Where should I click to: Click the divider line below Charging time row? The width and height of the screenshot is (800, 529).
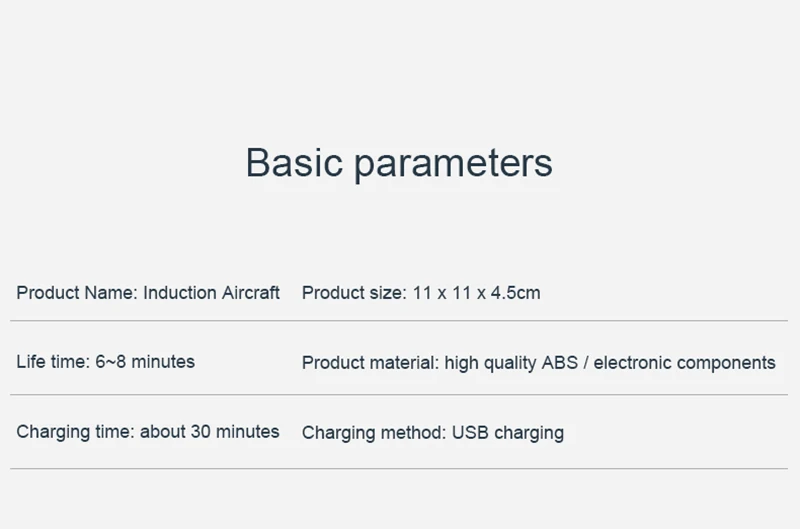tap(399, 468)
